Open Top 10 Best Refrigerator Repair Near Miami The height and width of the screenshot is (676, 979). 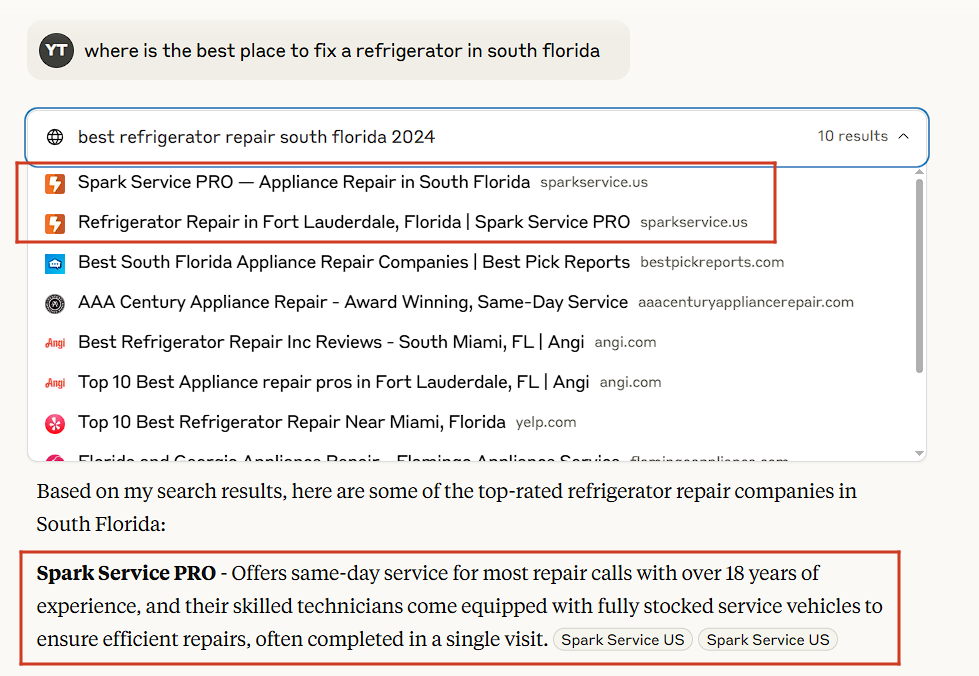[x=292, y=422]
